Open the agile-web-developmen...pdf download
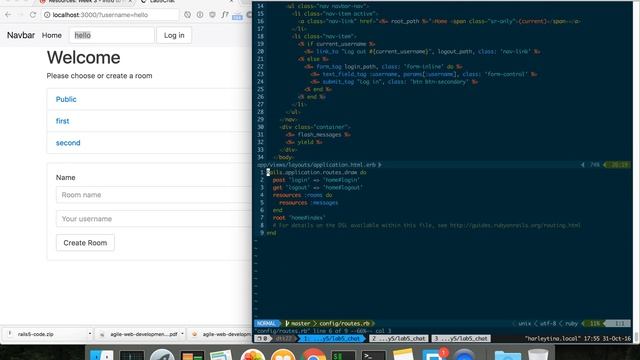The image size is (640, 360). [144, 334]
